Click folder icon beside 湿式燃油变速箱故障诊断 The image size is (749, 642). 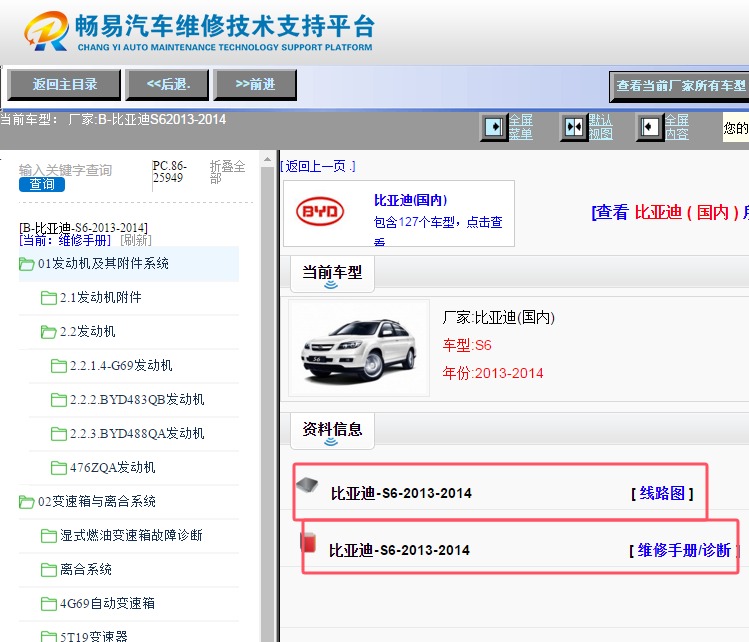point(49,536)
